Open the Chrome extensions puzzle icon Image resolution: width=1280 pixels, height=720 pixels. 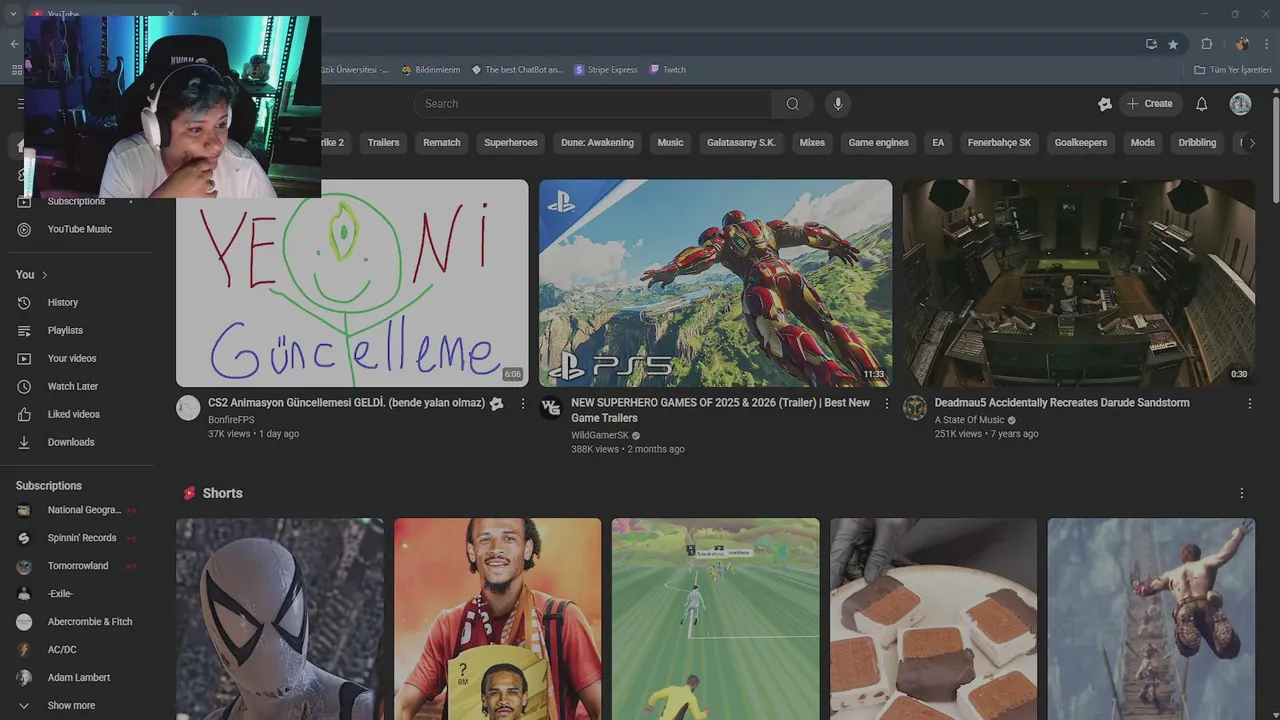point(1207,44)
